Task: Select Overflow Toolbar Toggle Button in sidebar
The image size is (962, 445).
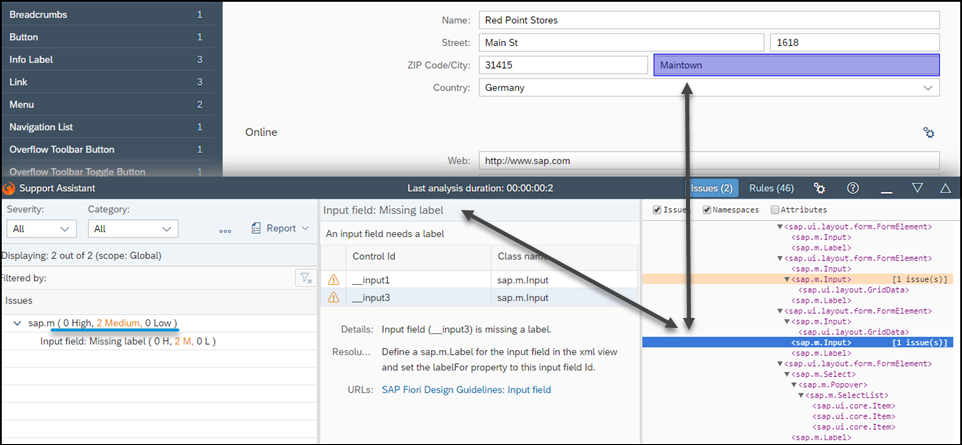Action: [x=106, y=169]
